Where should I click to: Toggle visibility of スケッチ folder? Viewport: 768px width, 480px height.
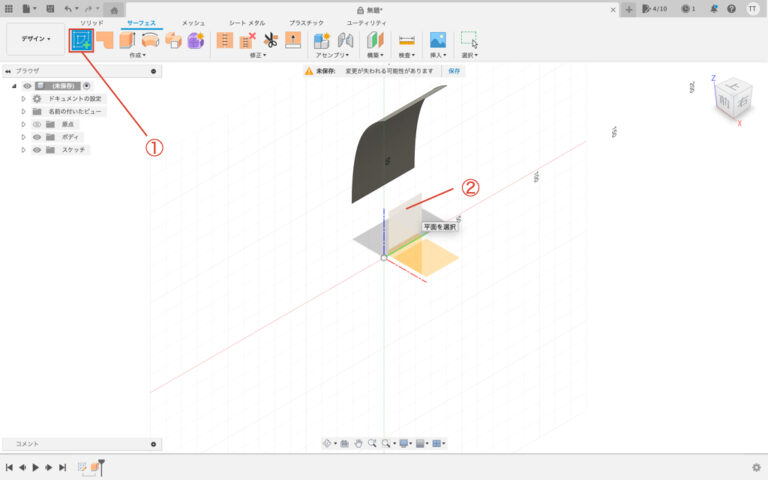pyautogui.click(x=36, y=150)
